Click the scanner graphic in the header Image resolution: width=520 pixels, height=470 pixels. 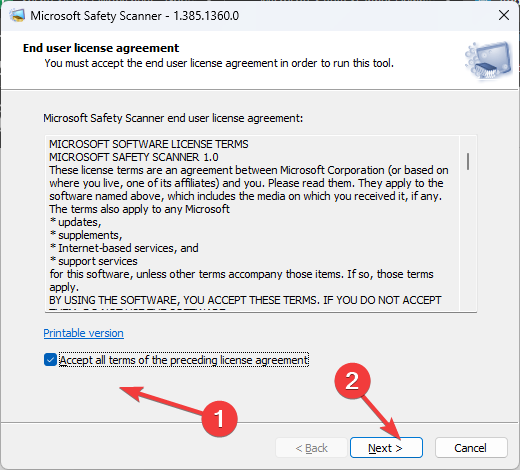pos(489,61)
